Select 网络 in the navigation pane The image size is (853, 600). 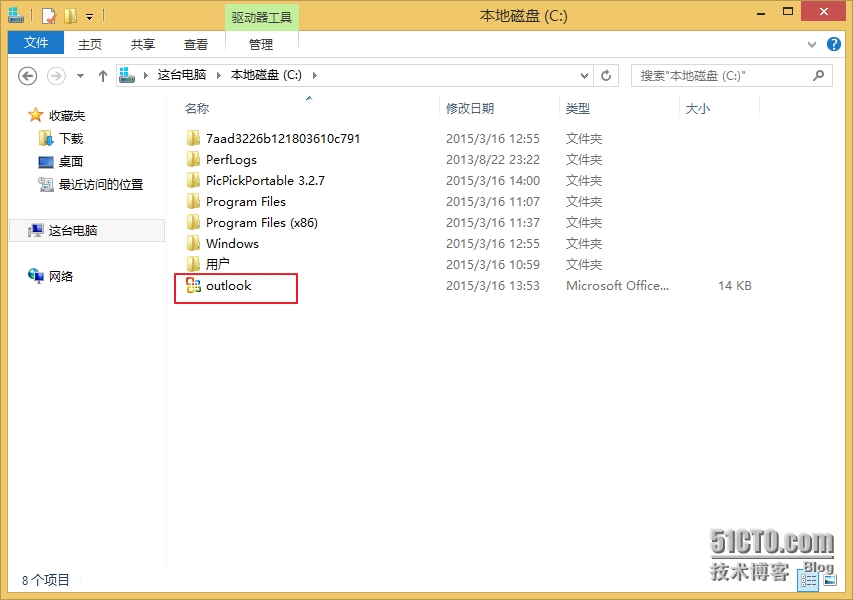61,276
